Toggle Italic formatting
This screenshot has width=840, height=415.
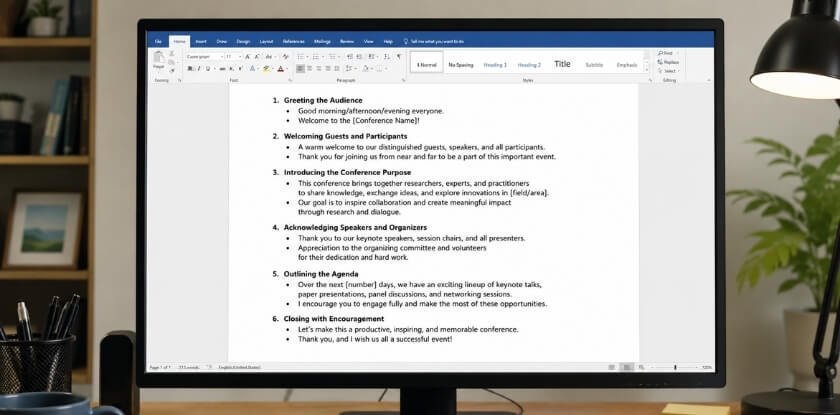tap(199, 69)
